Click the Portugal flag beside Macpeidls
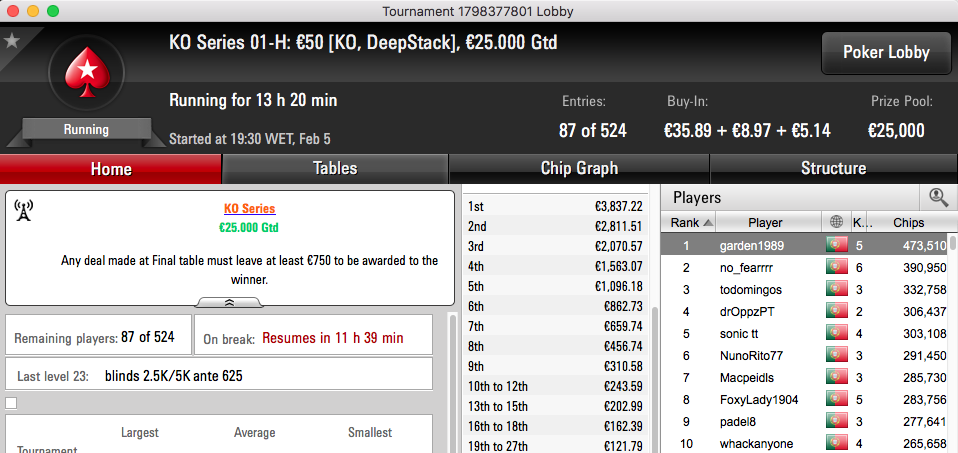 (836, 378)
